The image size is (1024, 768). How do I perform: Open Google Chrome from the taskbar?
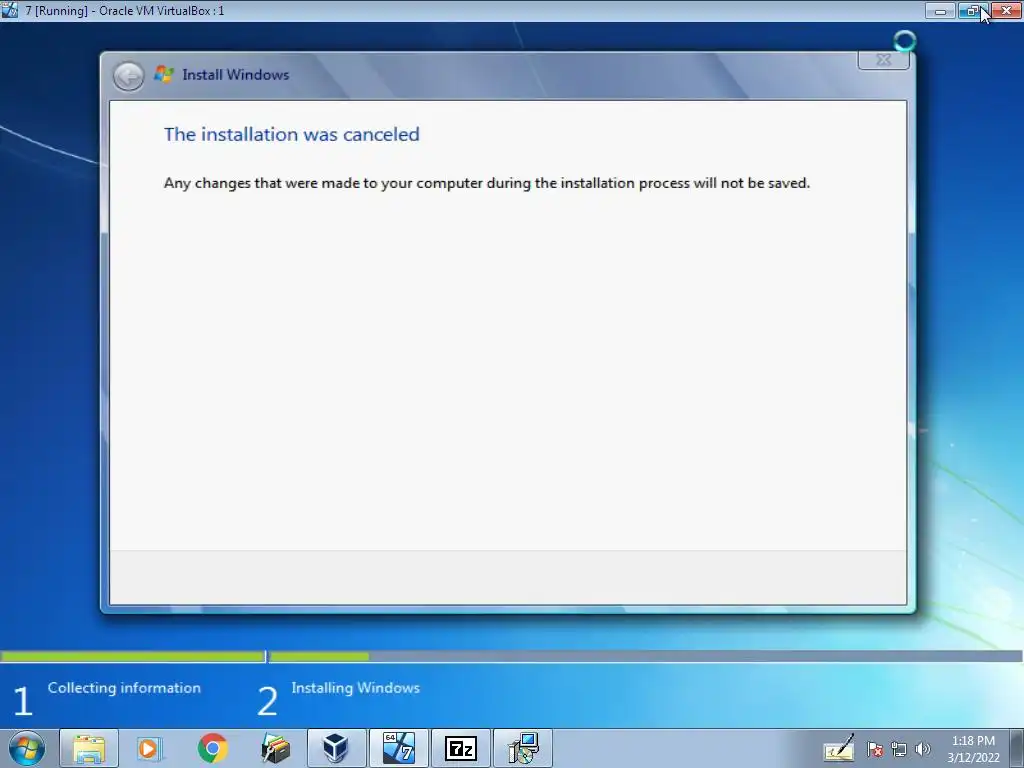[x=212, y=748]
